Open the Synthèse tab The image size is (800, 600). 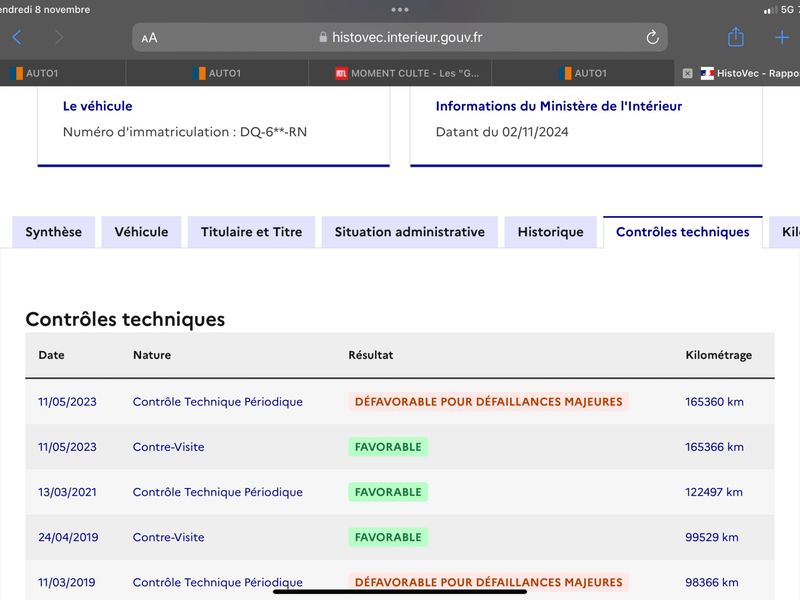[x=54, y=232]
